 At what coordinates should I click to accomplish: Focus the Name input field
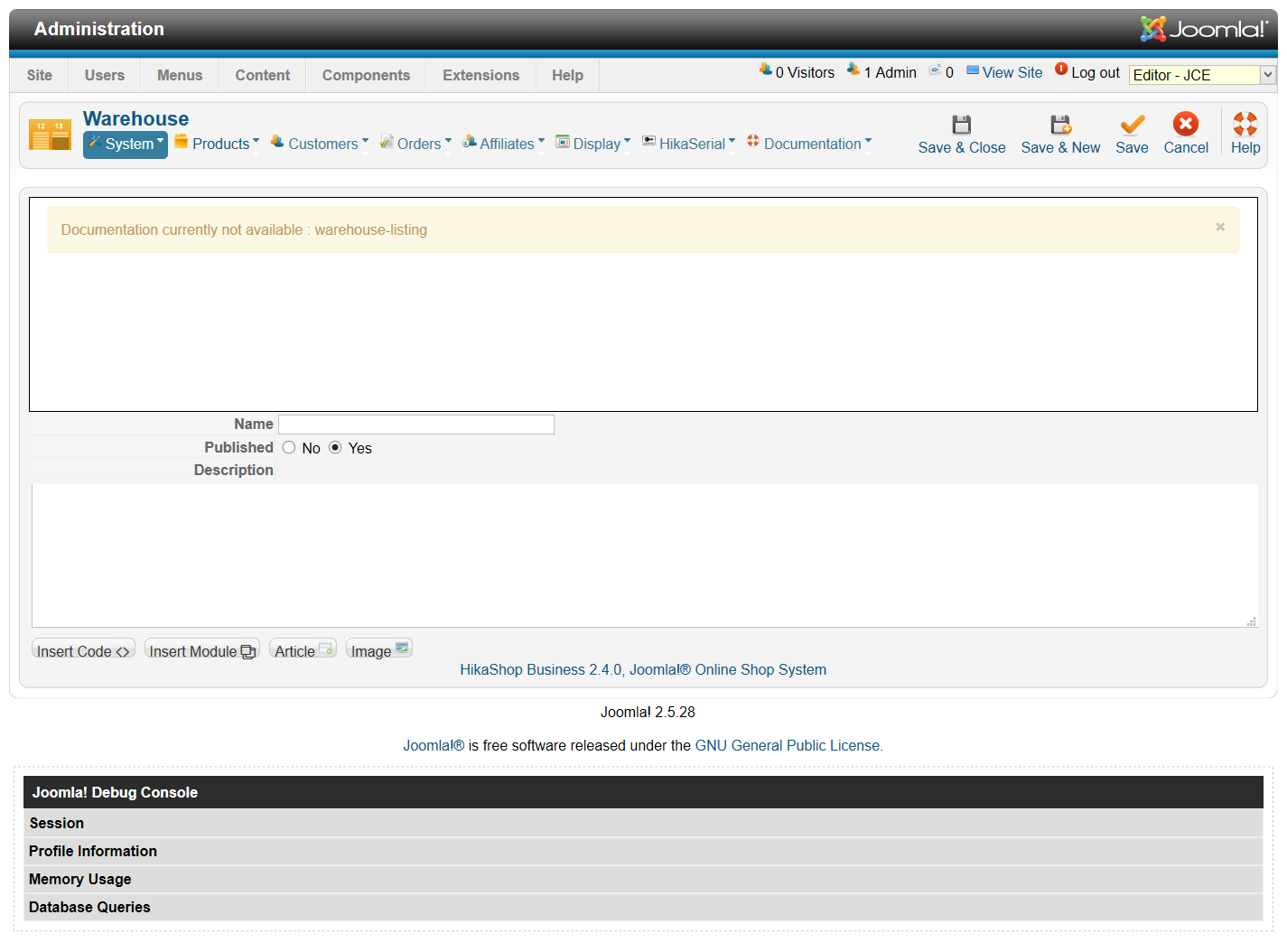coord(416,424)
